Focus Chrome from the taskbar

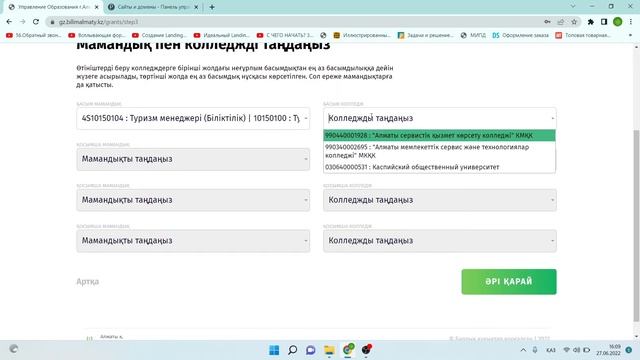coord(348,350)
